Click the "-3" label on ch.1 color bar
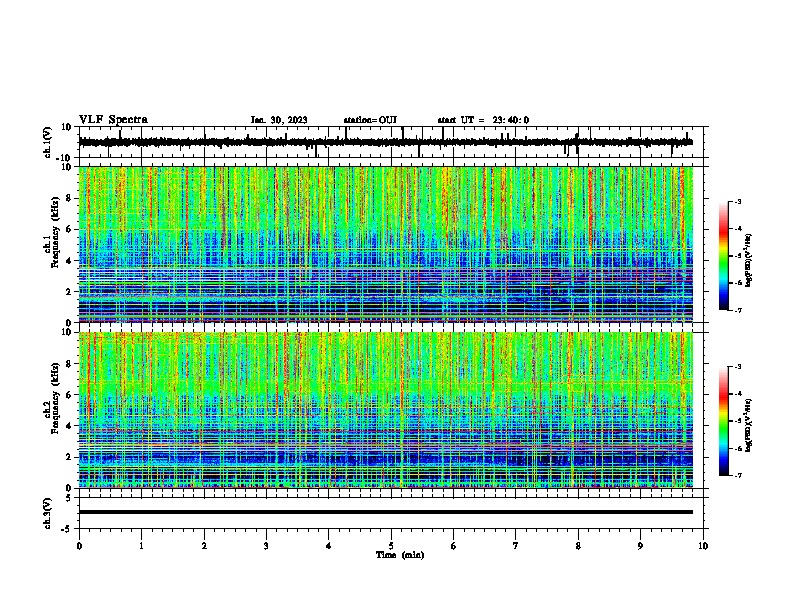The width and height of the screenshot is (792, 612). click(738, 201)
